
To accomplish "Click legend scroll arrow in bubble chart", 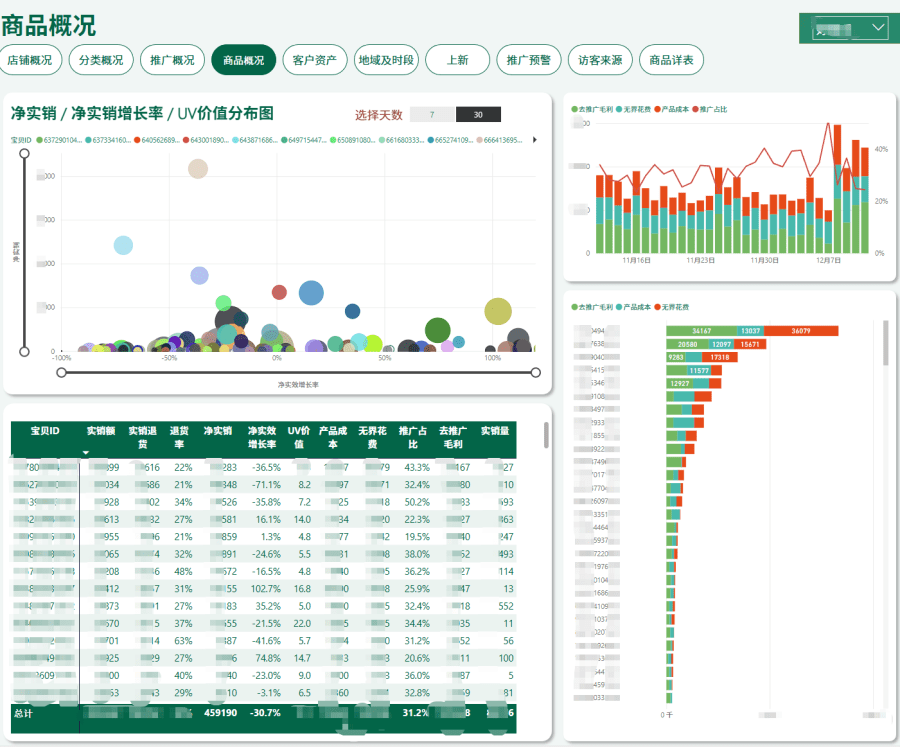I will point(535,140).
